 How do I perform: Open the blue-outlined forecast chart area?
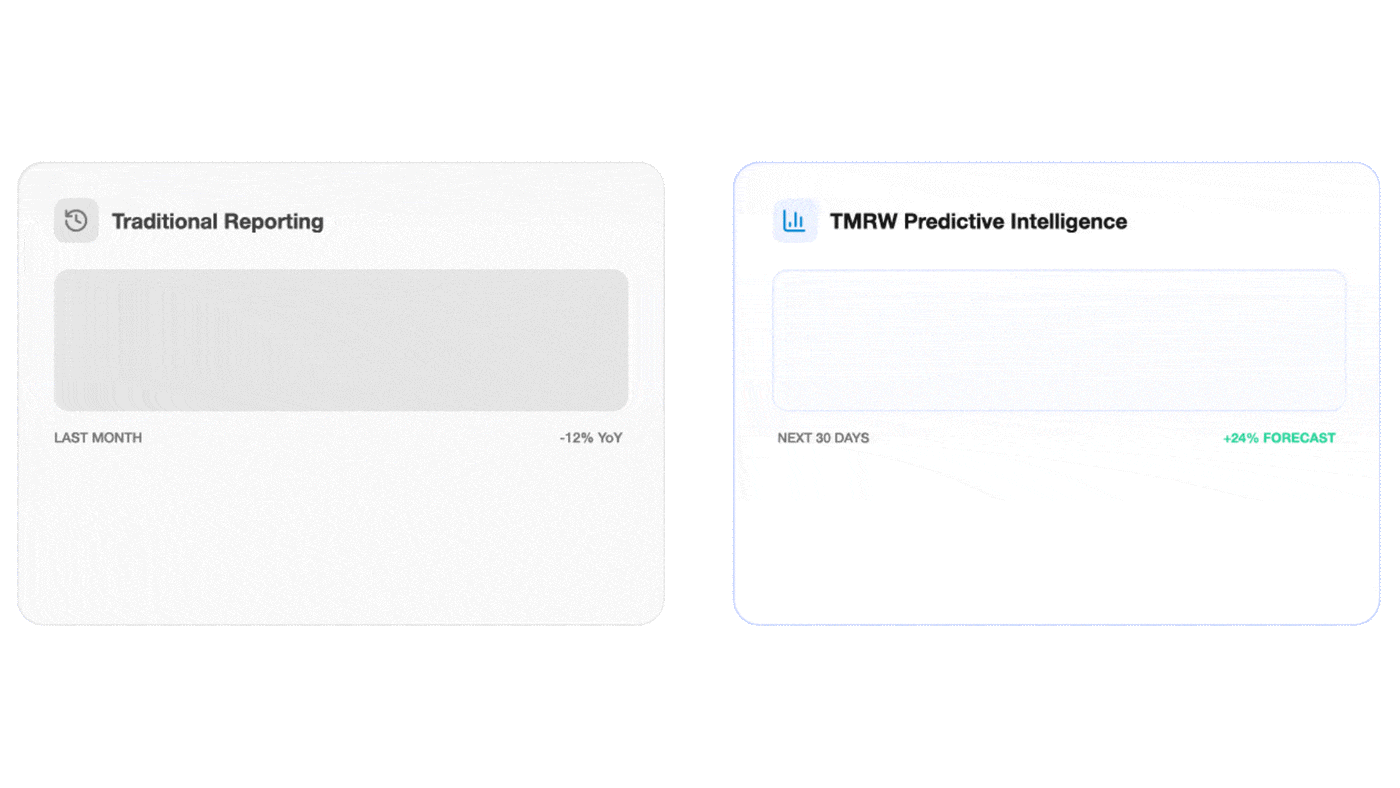(1059, 340)
